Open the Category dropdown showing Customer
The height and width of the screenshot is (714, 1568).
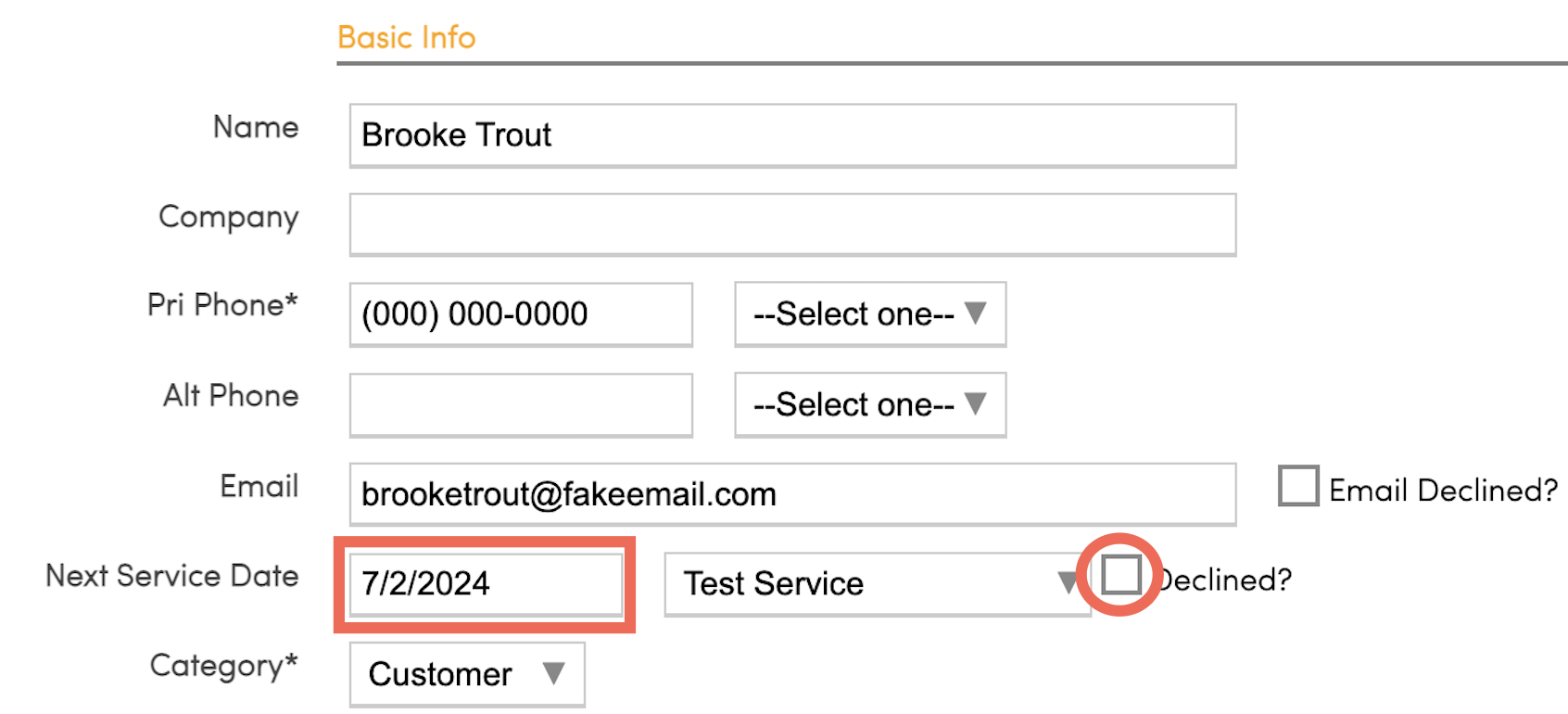point(466,674)
